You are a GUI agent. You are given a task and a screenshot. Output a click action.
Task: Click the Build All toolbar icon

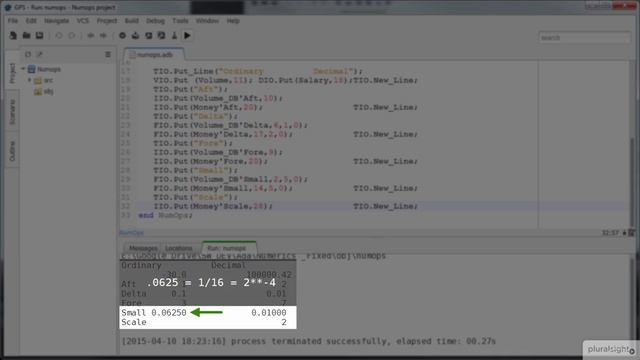click(x=136, y=36)
